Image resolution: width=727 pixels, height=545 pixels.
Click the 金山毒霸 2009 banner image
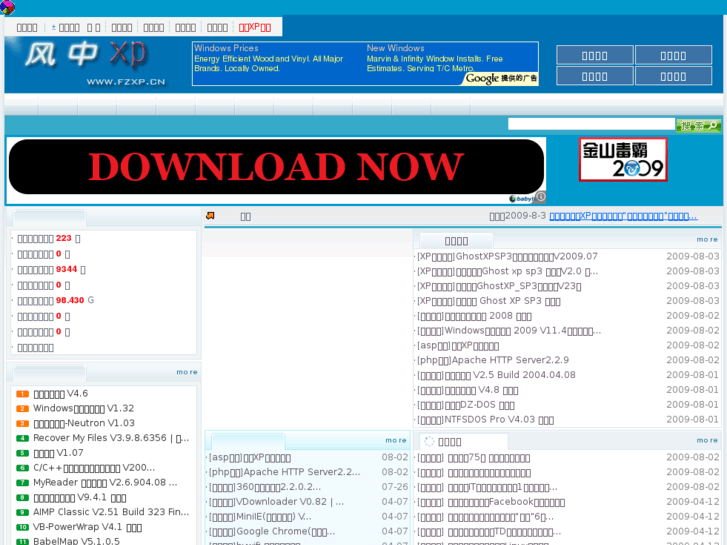(623, 159)
